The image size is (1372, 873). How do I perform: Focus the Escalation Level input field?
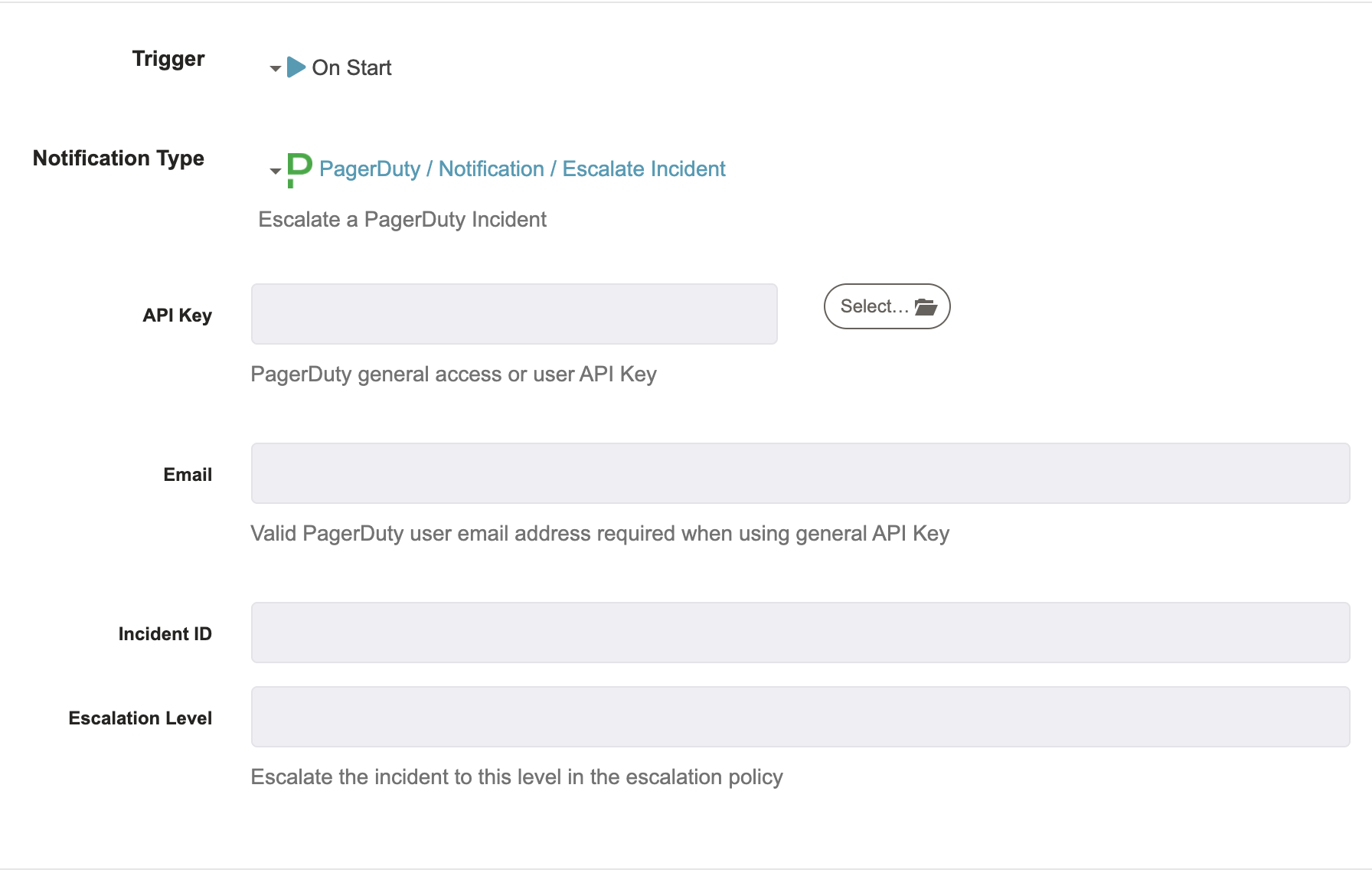(x=800, y=717)
